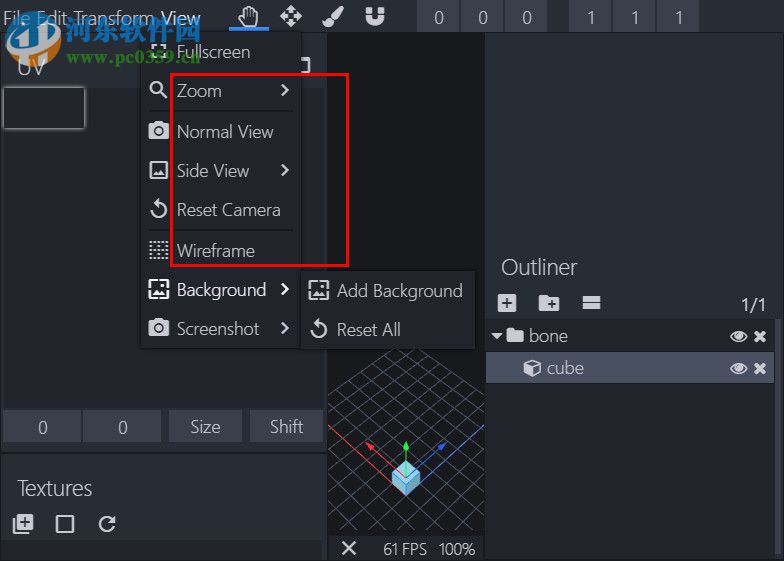Click the Wireframe dotted grid icon
The image size is (784, 561).
(158, 250)
